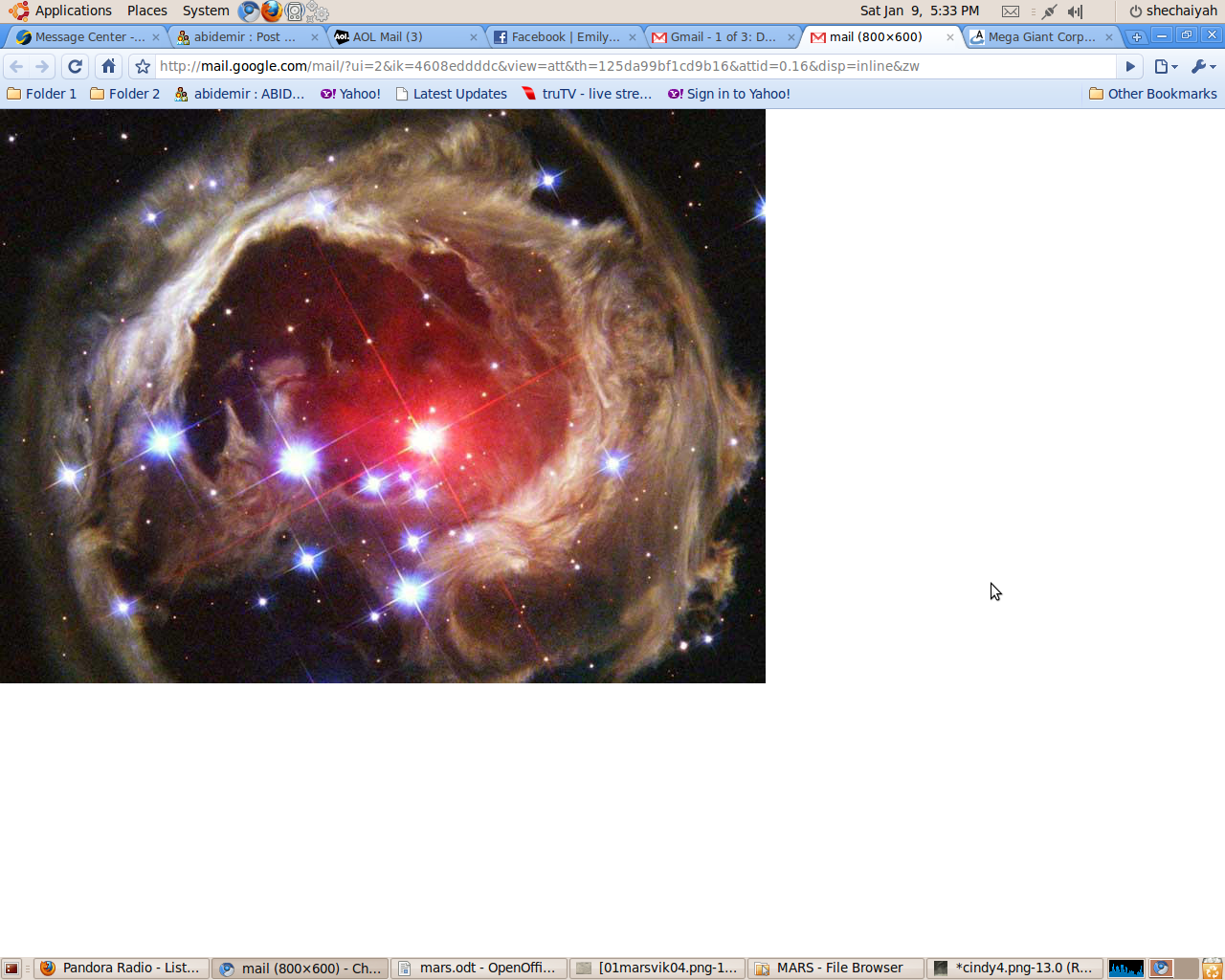1225x980 pixels.
Task: Open the mail envelope indicator
Action: pyautogui.click(x=1011, y=11)
